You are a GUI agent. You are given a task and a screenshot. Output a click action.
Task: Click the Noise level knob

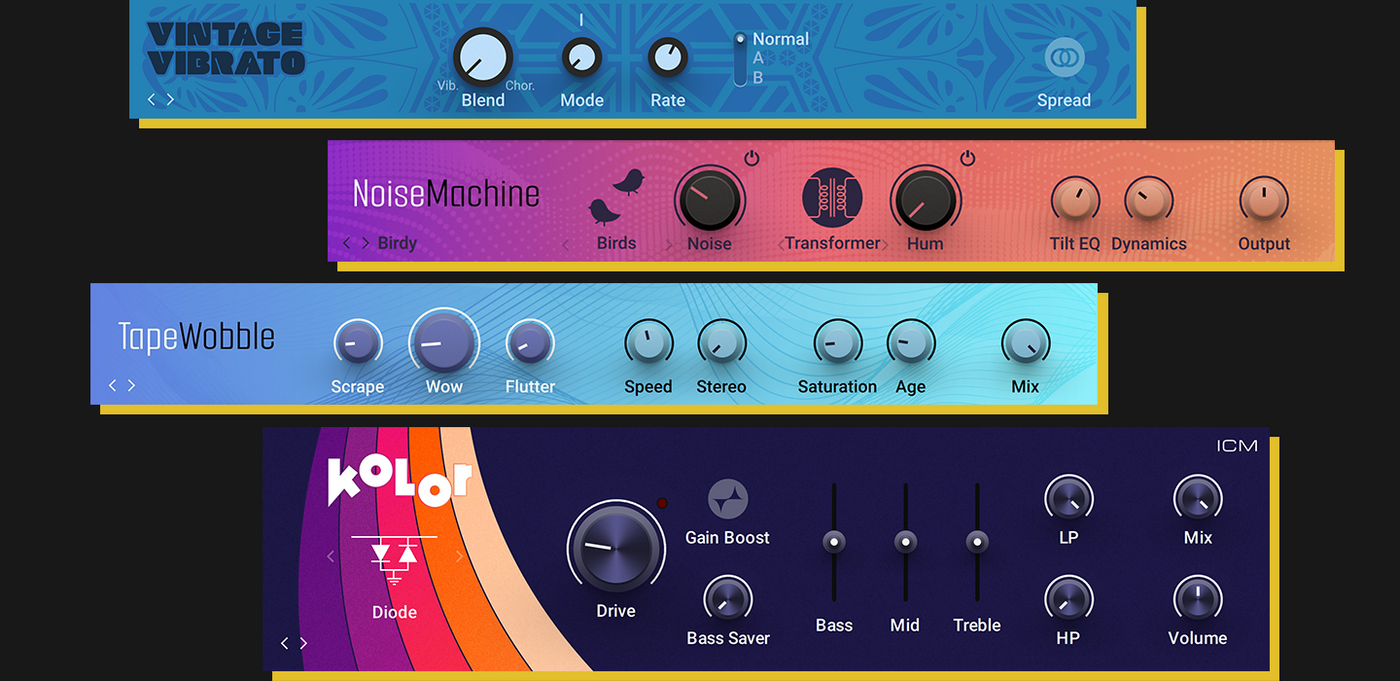coord(709,198)
